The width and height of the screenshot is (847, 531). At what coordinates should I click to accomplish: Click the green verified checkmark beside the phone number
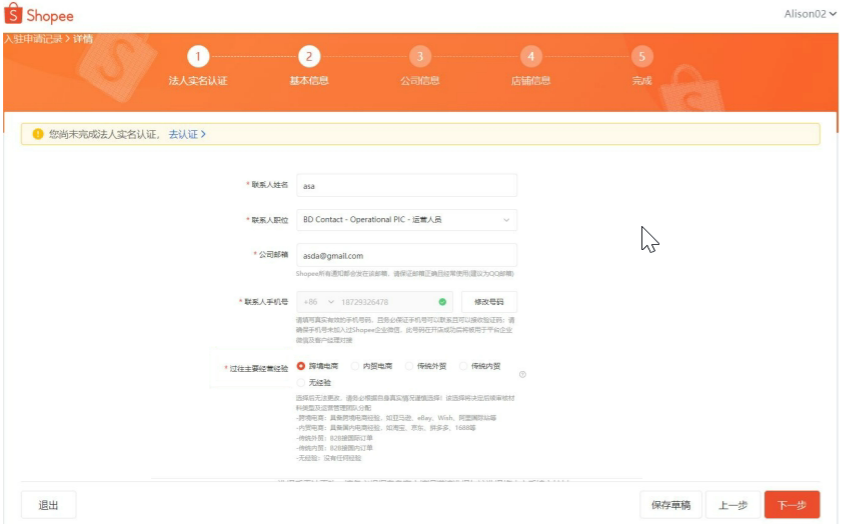coord(442,301)
